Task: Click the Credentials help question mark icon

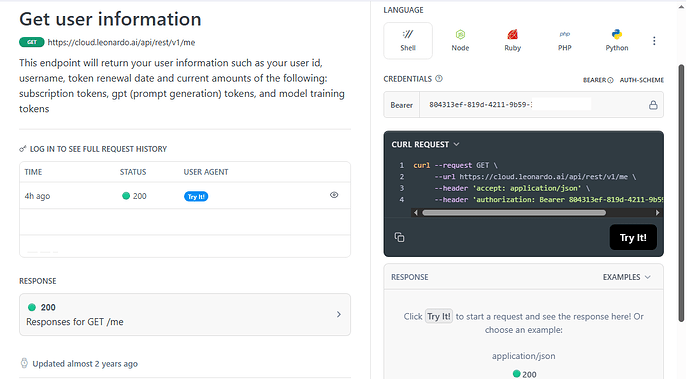Action: [439, 79]
